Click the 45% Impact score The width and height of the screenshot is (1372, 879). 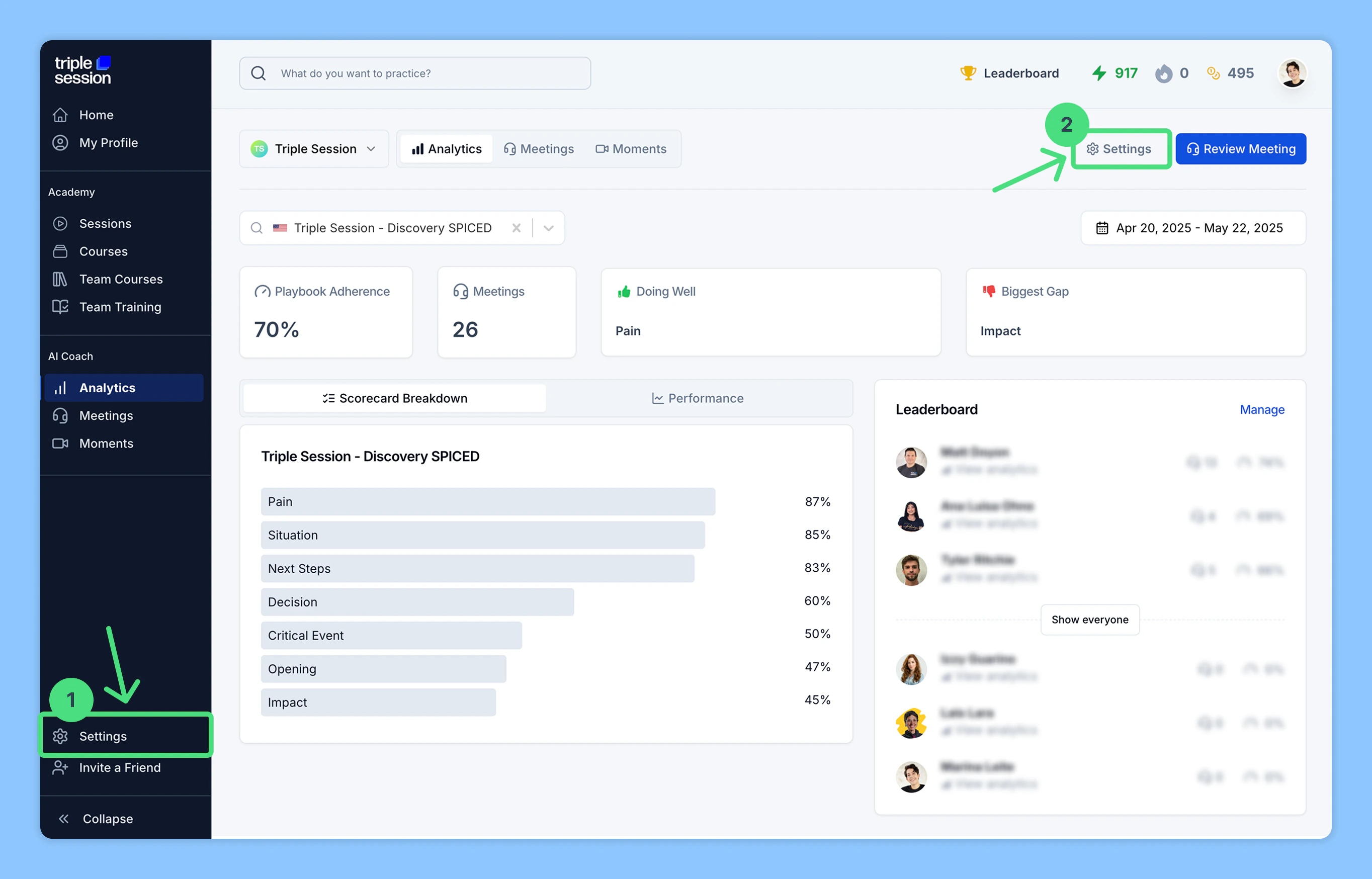[x=817, y=700]
